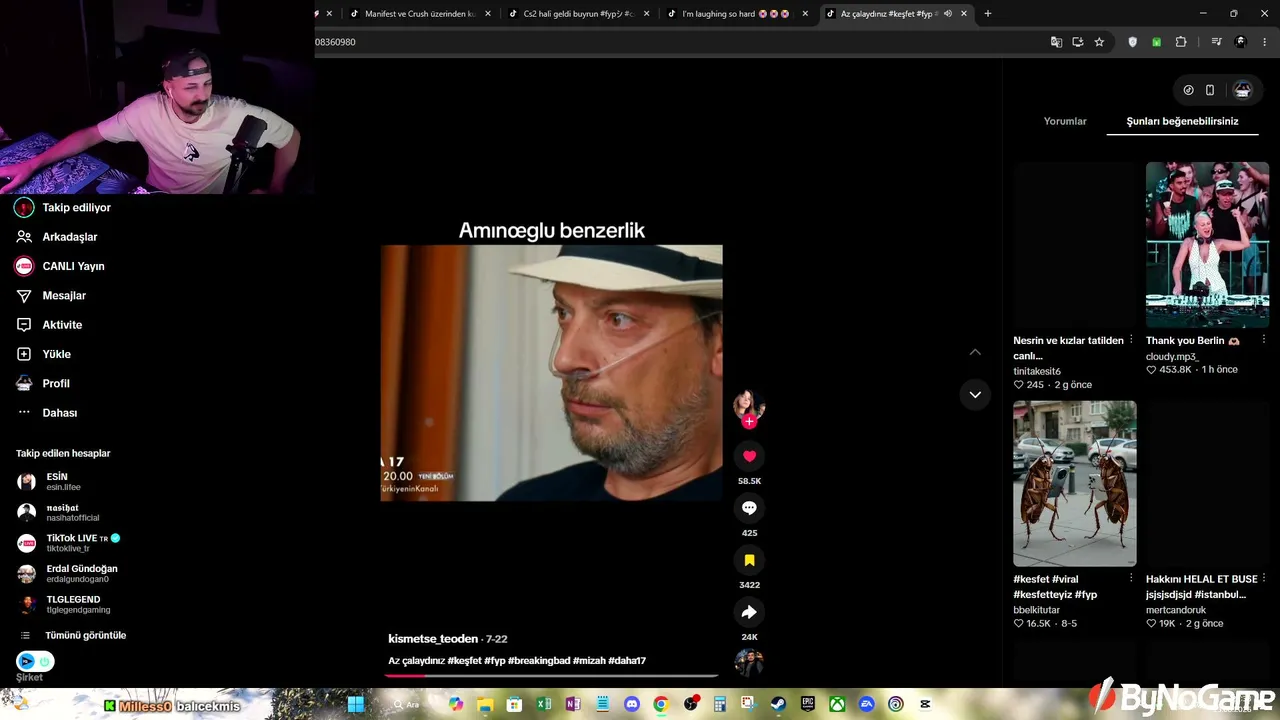Screen dimensions: 1280x720
Task: Open the Yükle upload page
Action: click(43, 354)
